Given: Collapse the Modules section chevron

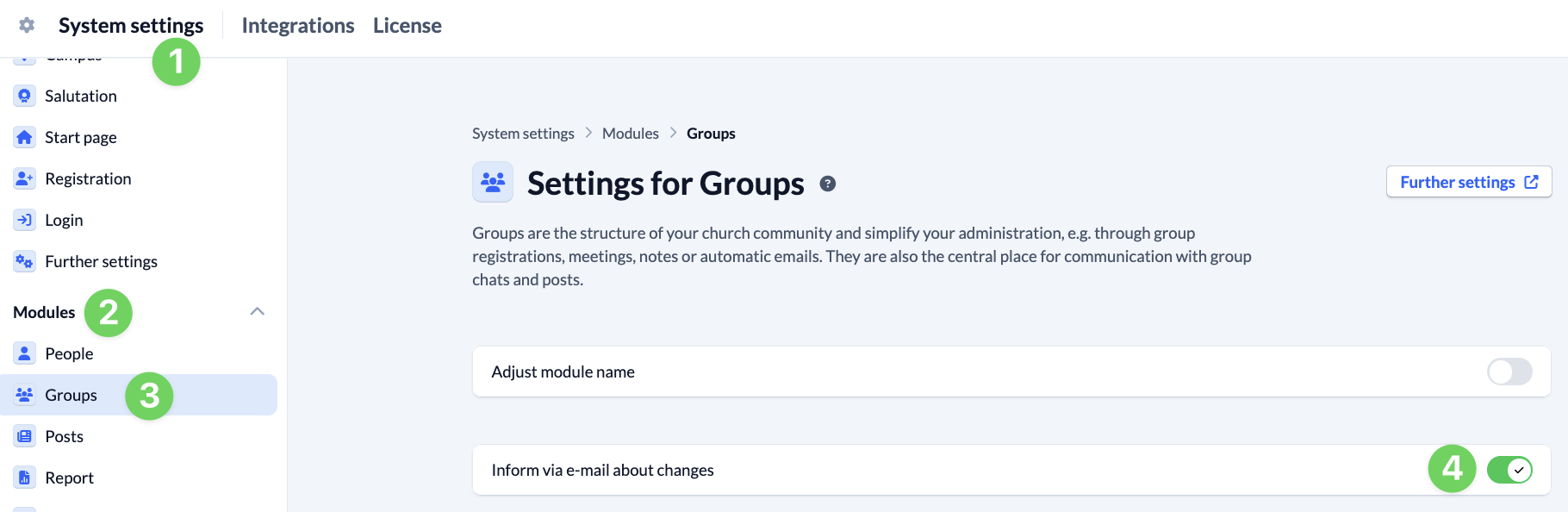Looking at the screenshot, I should click(257, 311).
